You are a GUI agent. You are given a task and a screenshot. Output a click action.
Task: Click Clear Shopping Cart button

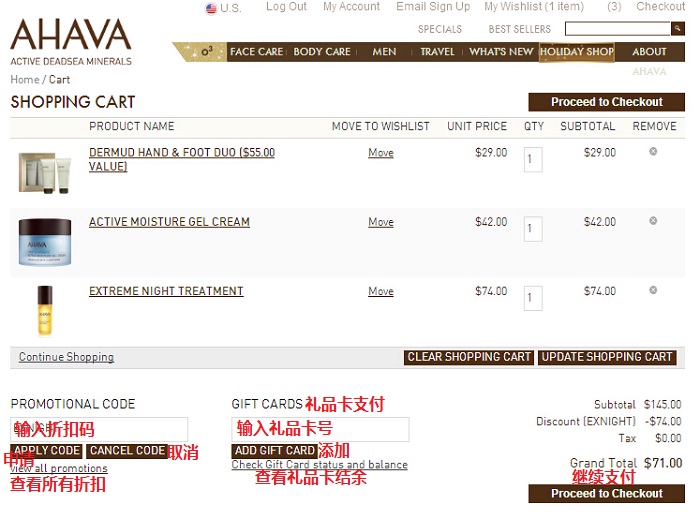[x=469, y=357]
